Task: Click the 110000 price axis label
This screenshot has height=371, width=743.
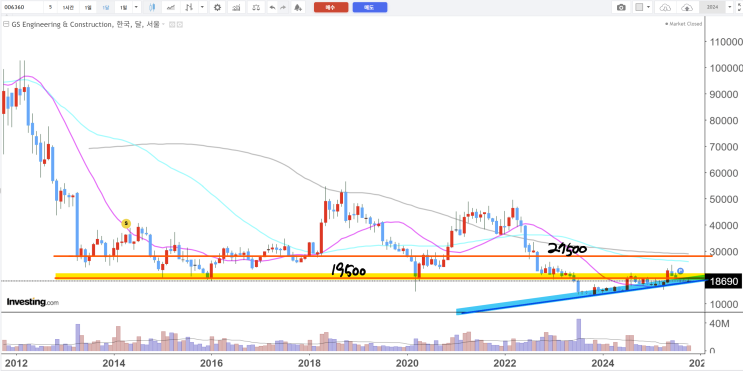Action: coord(725,42)
